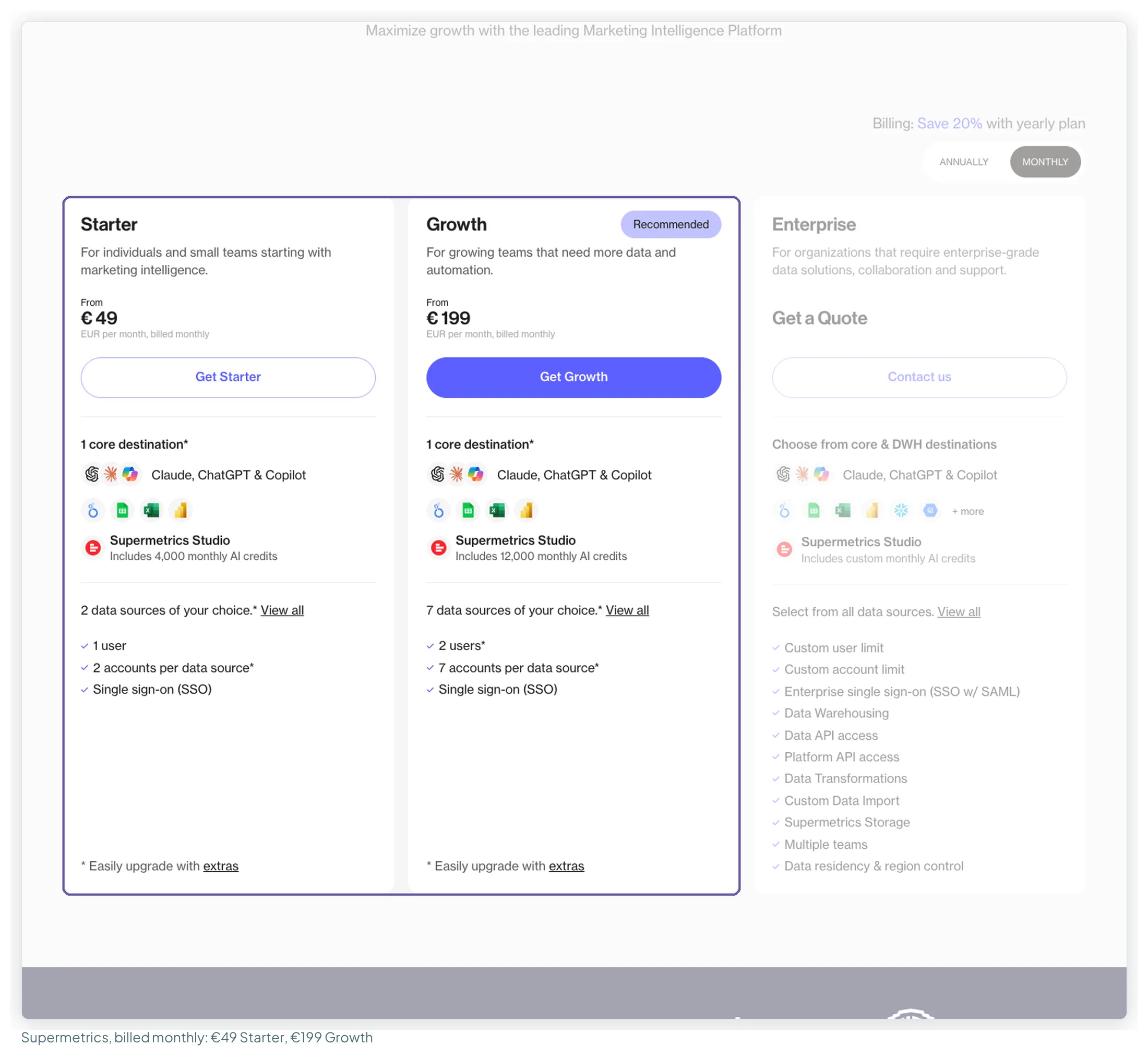The height and width of the screenshot is (1058, 1148).
Task: Click the Get Starter button
Action: pos(228,377)
